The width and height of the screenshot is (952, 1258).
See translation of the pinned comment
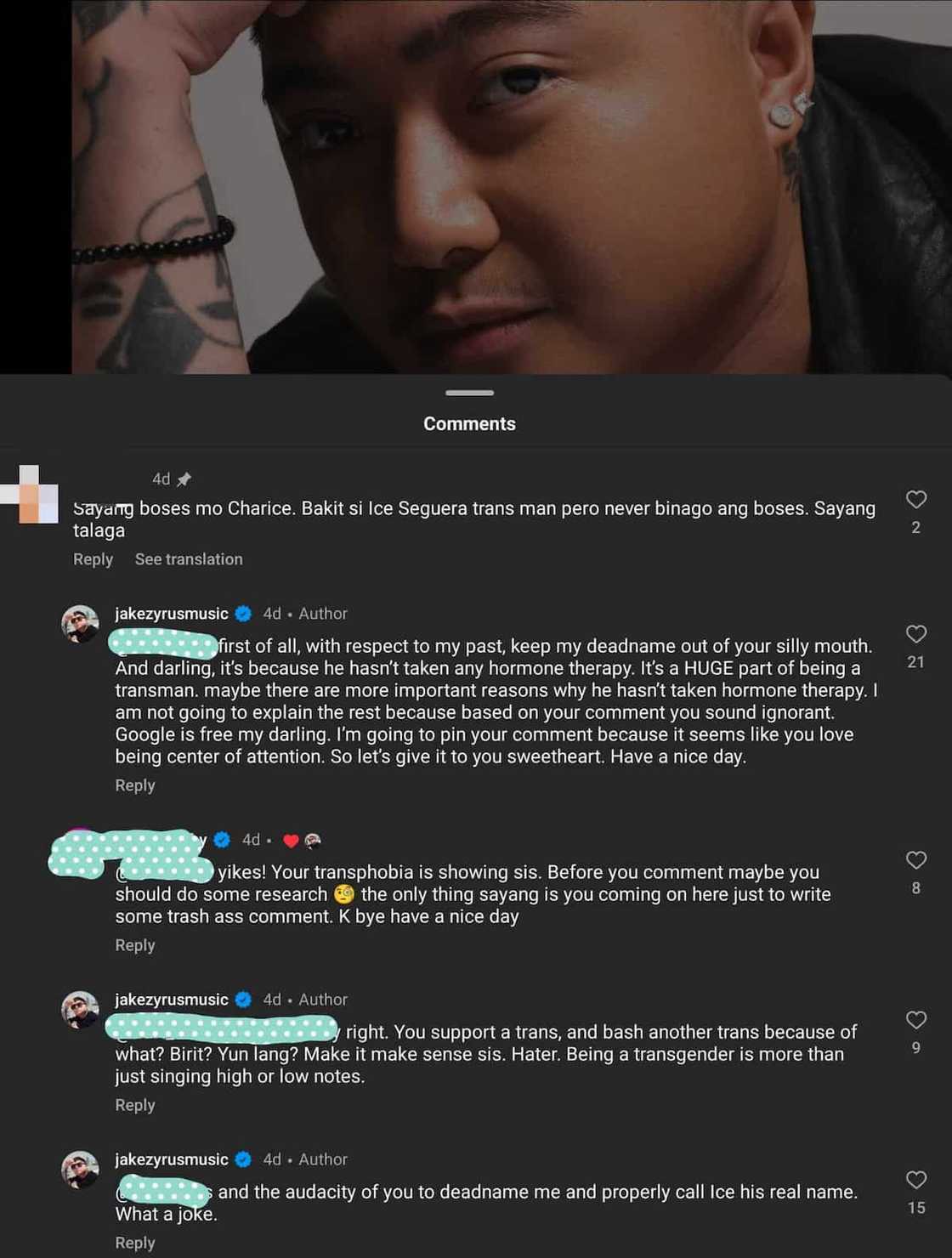[189, 559]
